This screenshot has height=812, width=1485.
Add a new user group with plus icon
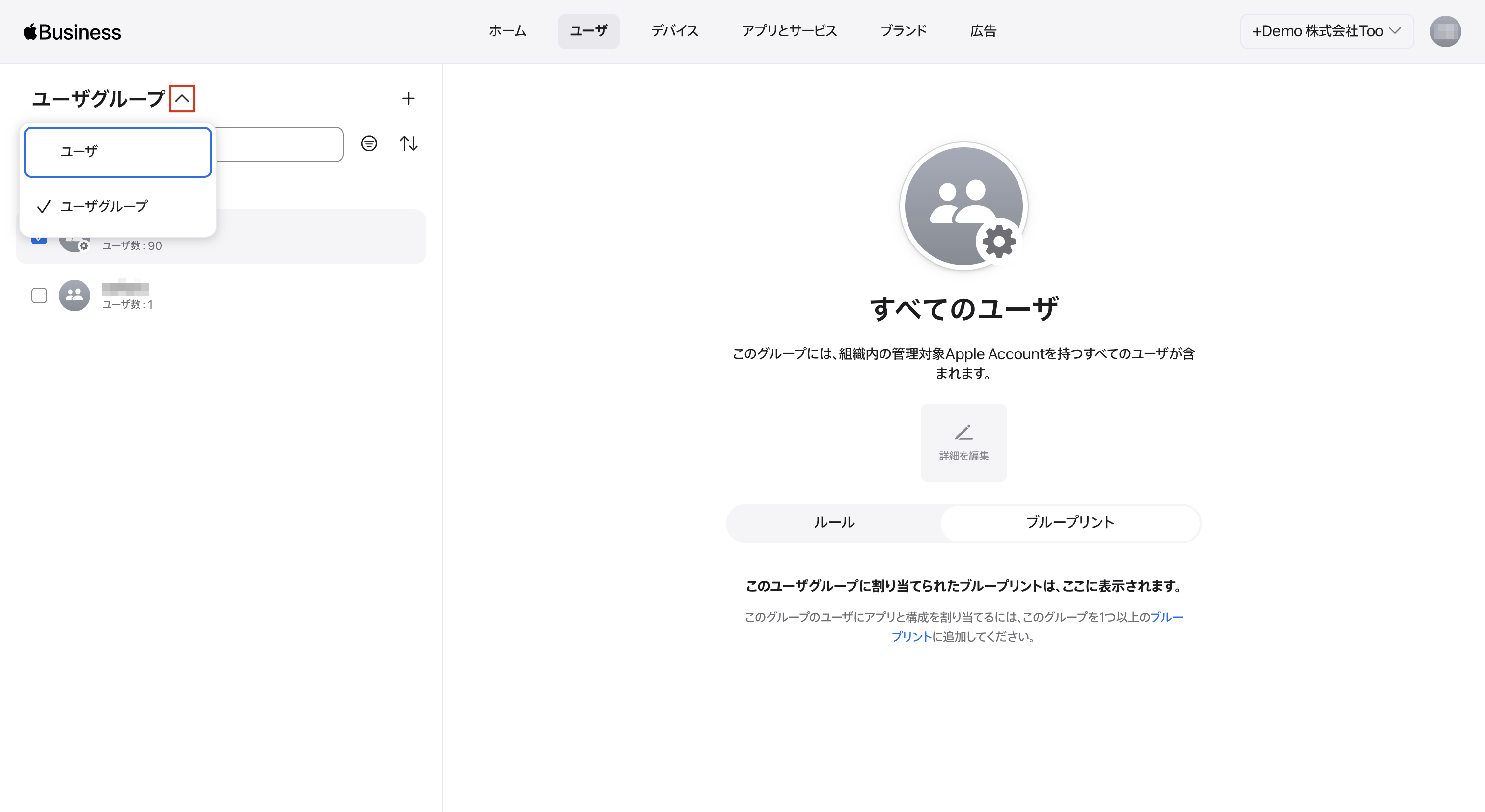[408, 99]
